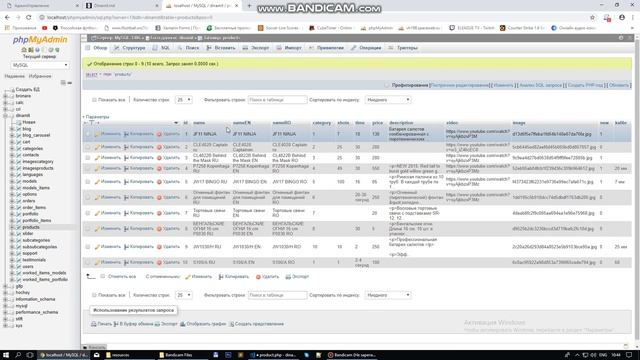The height and width of the screenshot is (360, 640).
Task: Expand the hockey database node
Action: pos(5,293)
